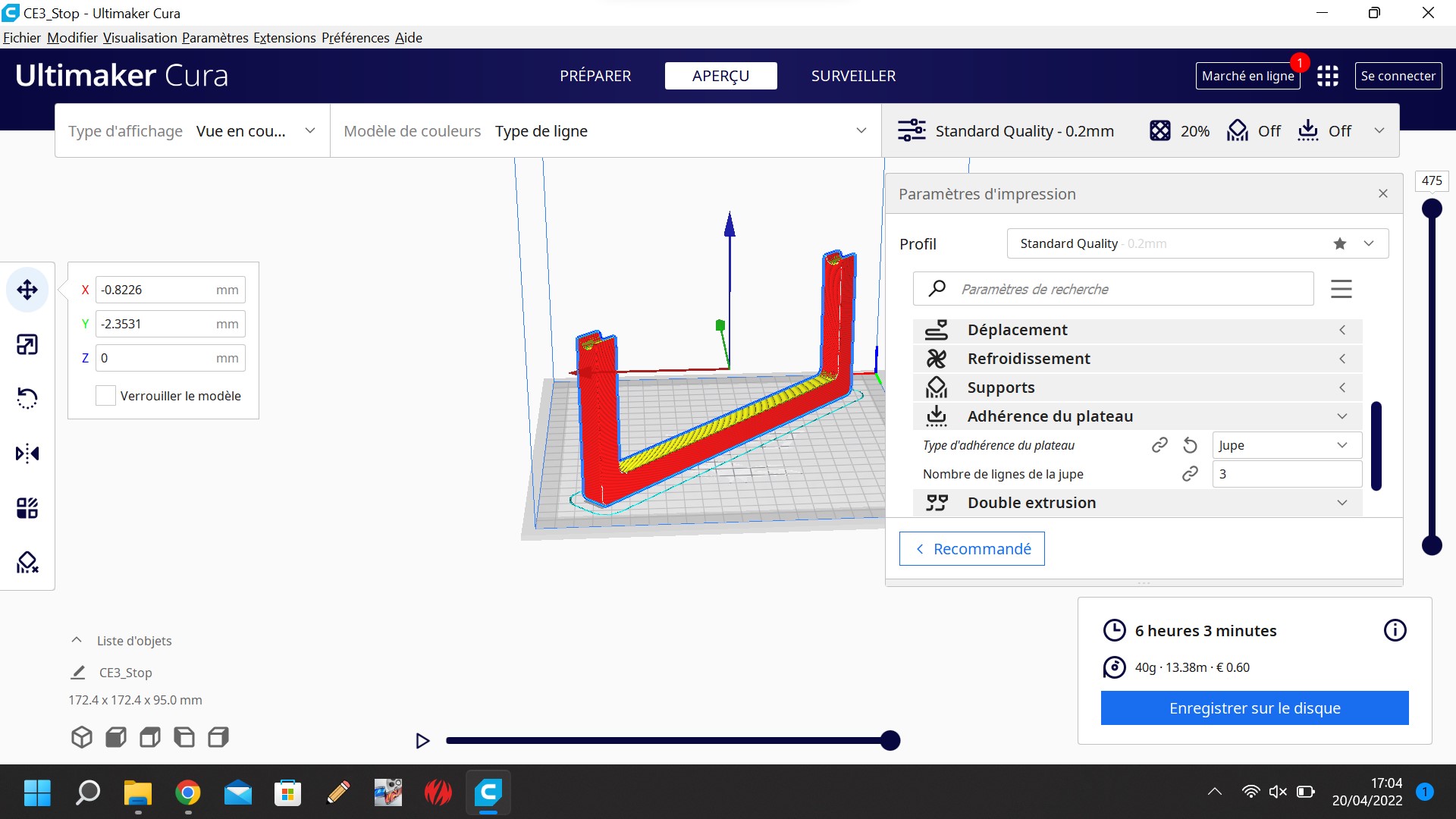The image size is (1456, 819).
Task: Play the layer simulation
Action: pos(422,741)
